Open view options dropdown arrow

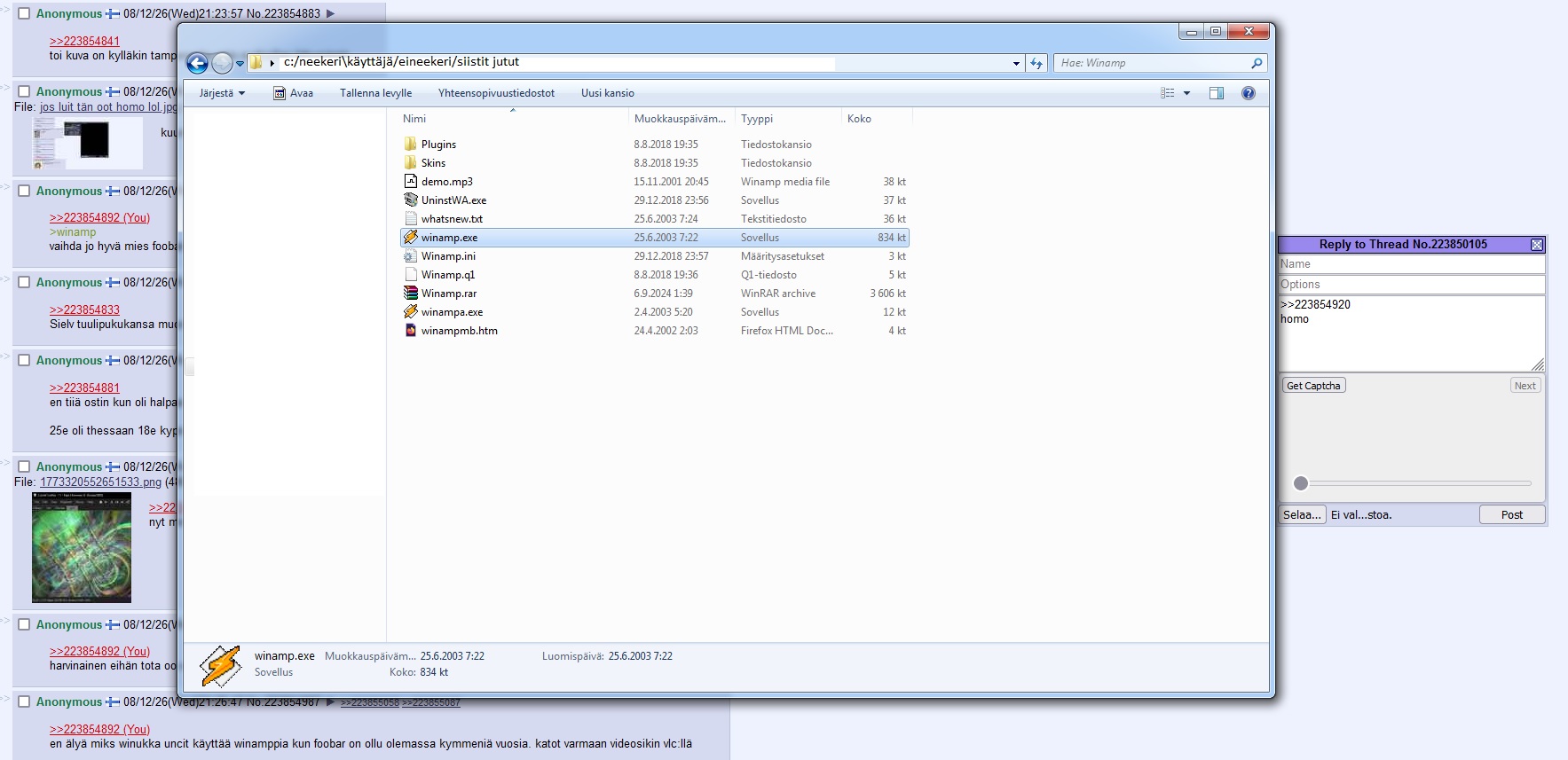coord(1186,93)
